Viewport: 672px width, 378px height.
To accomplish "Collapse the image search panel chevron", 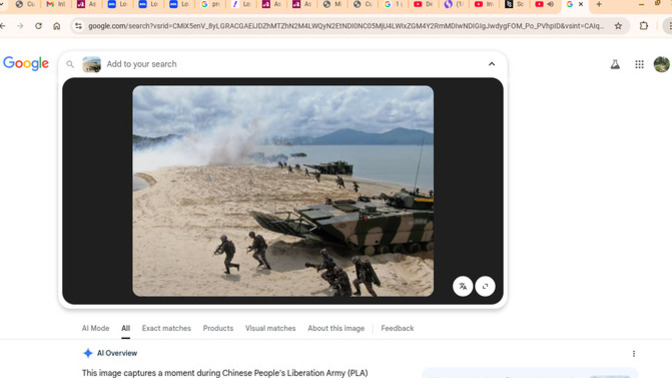I will click(492, 64).
